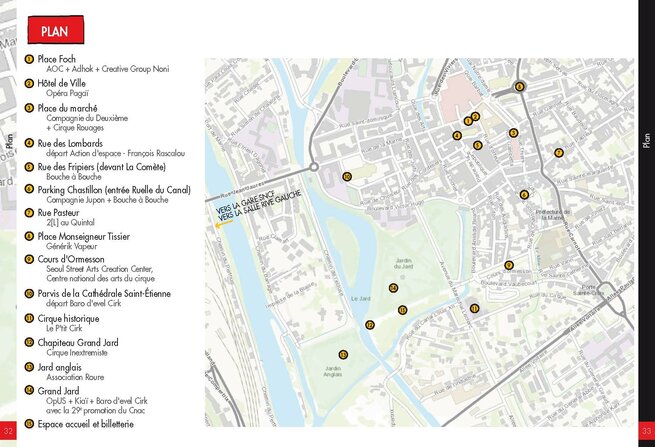The width and height of the screenshot is (655, 447).
Task: Click 'départ Action d'espace - François Rascalou'
Action: (115, 153)
